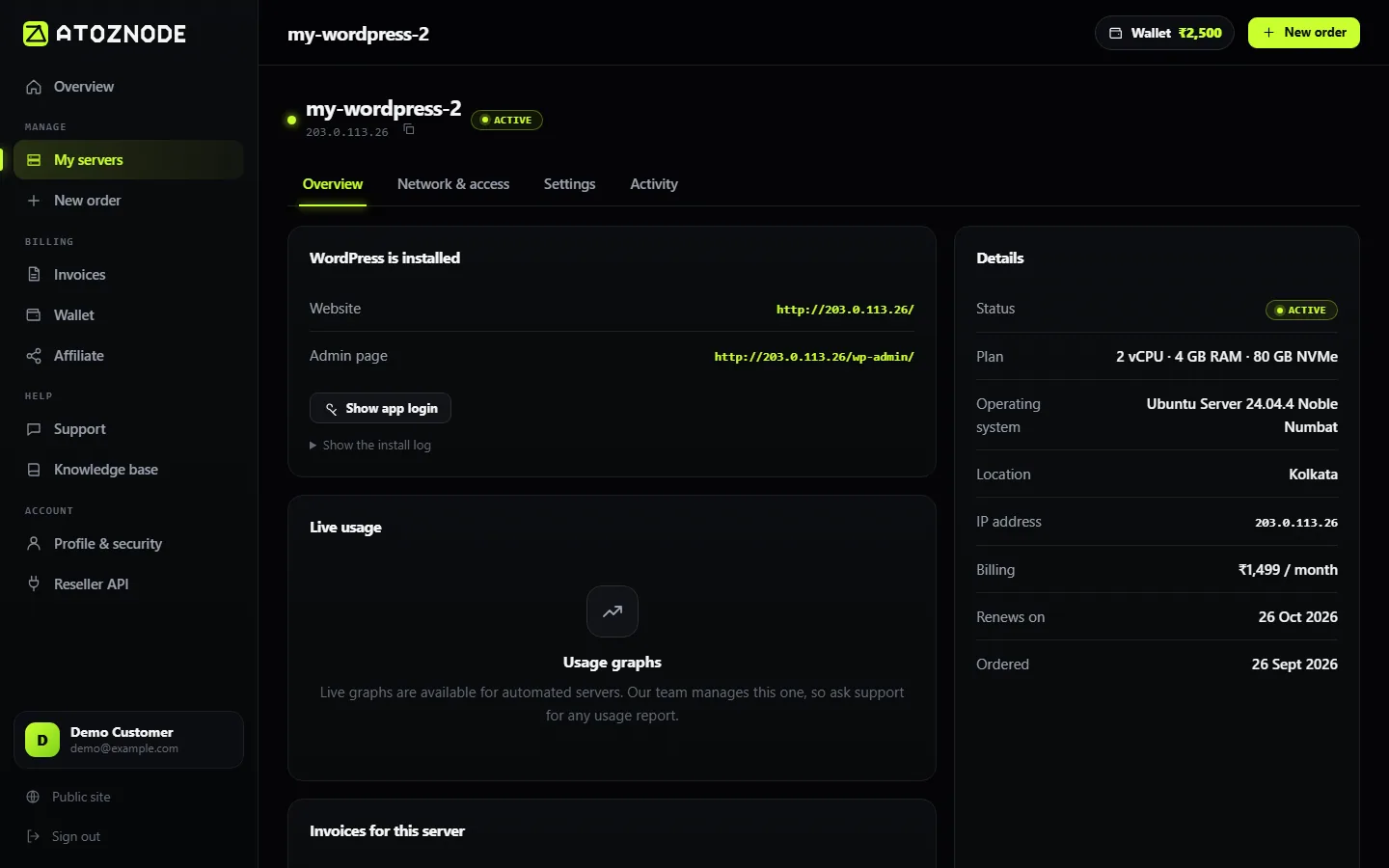Open New order from the sidebar
Screen dimensions: 1389x868
128,201
